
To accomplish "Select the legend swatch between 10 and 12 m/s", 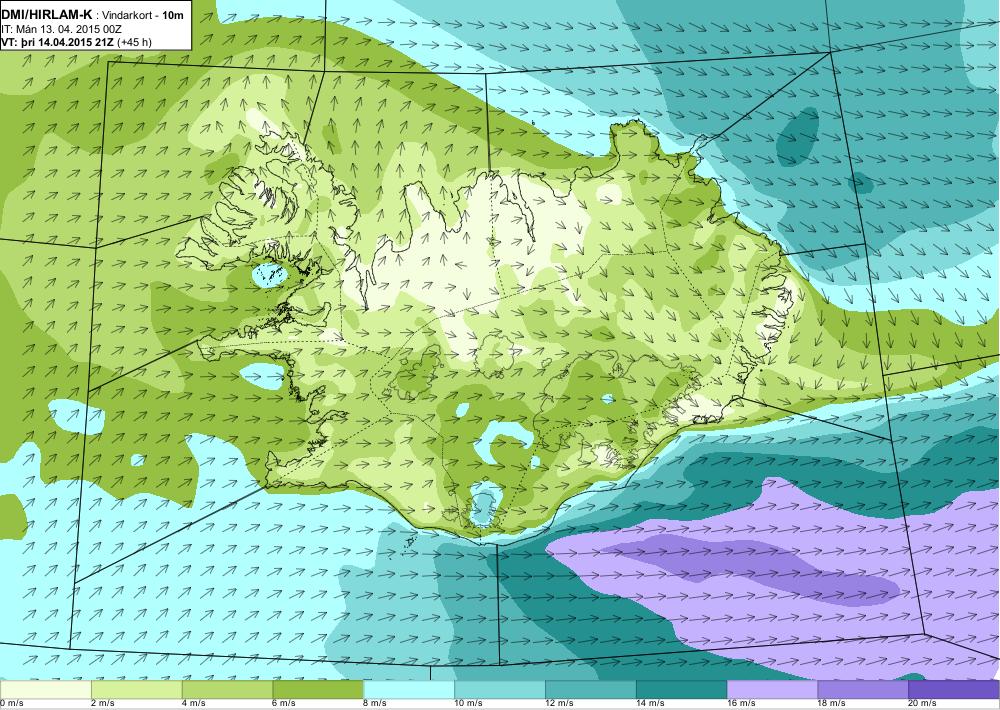I will 499,690.
